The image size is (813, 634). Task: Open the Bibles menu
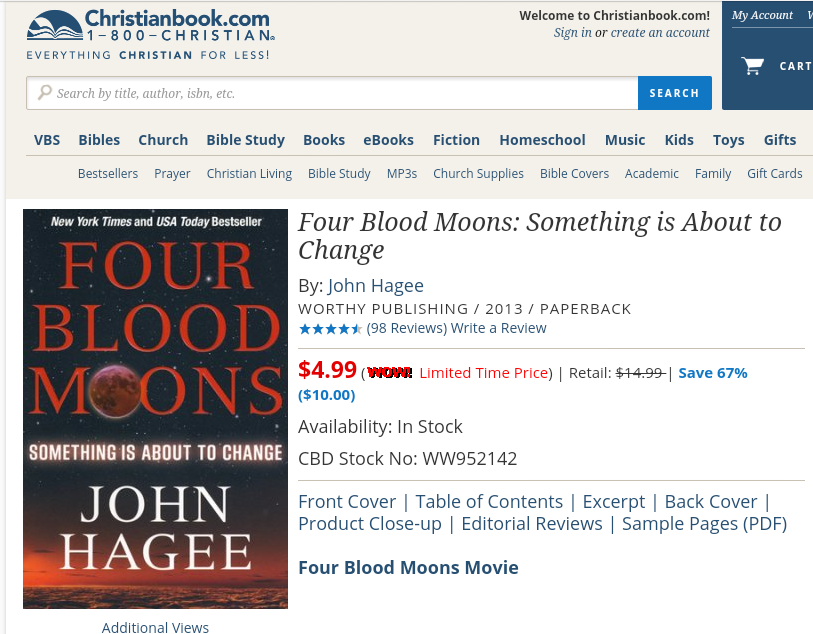click(99, 140)
